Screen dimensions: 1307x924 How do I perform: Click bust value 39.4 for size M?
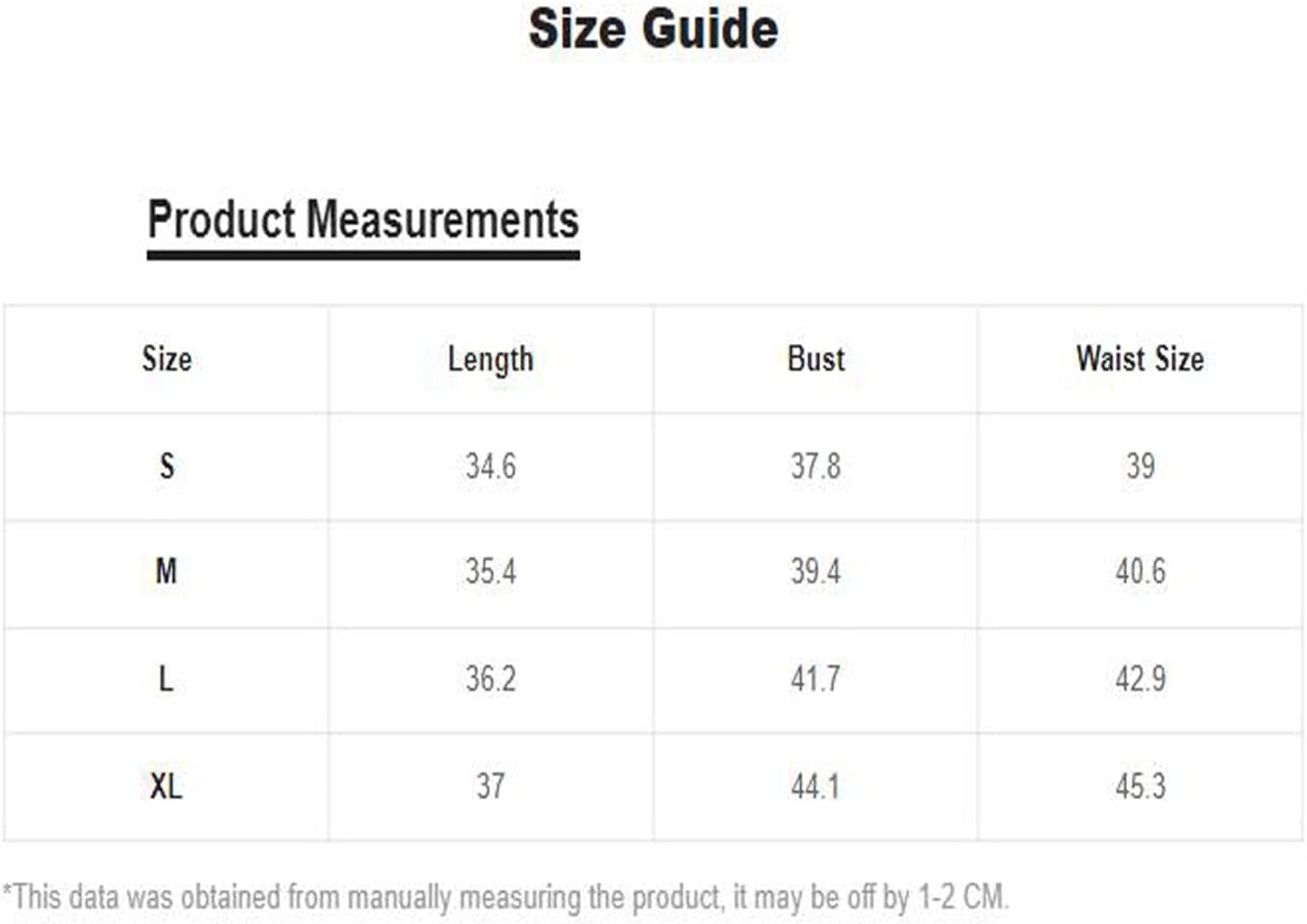pos(816,572)
